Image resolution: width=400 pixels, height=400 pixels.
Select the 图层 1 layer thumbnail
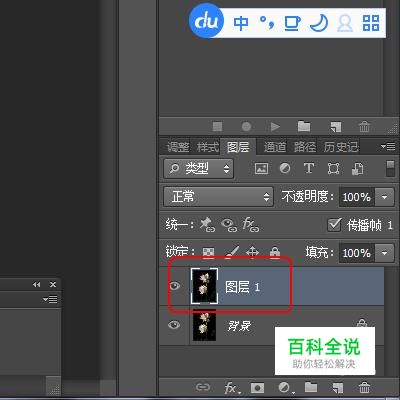click(x=204, y=286)
